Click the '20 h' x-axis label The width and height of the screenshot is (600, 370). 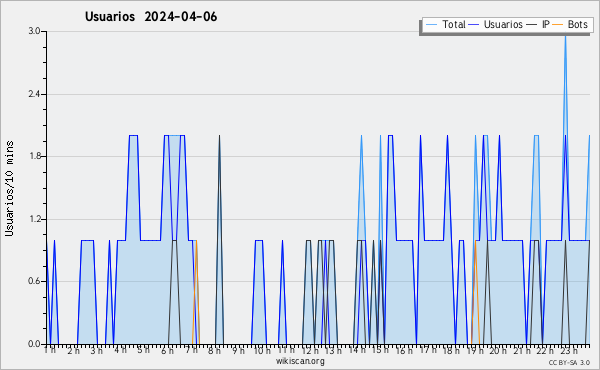pos(498,350)
